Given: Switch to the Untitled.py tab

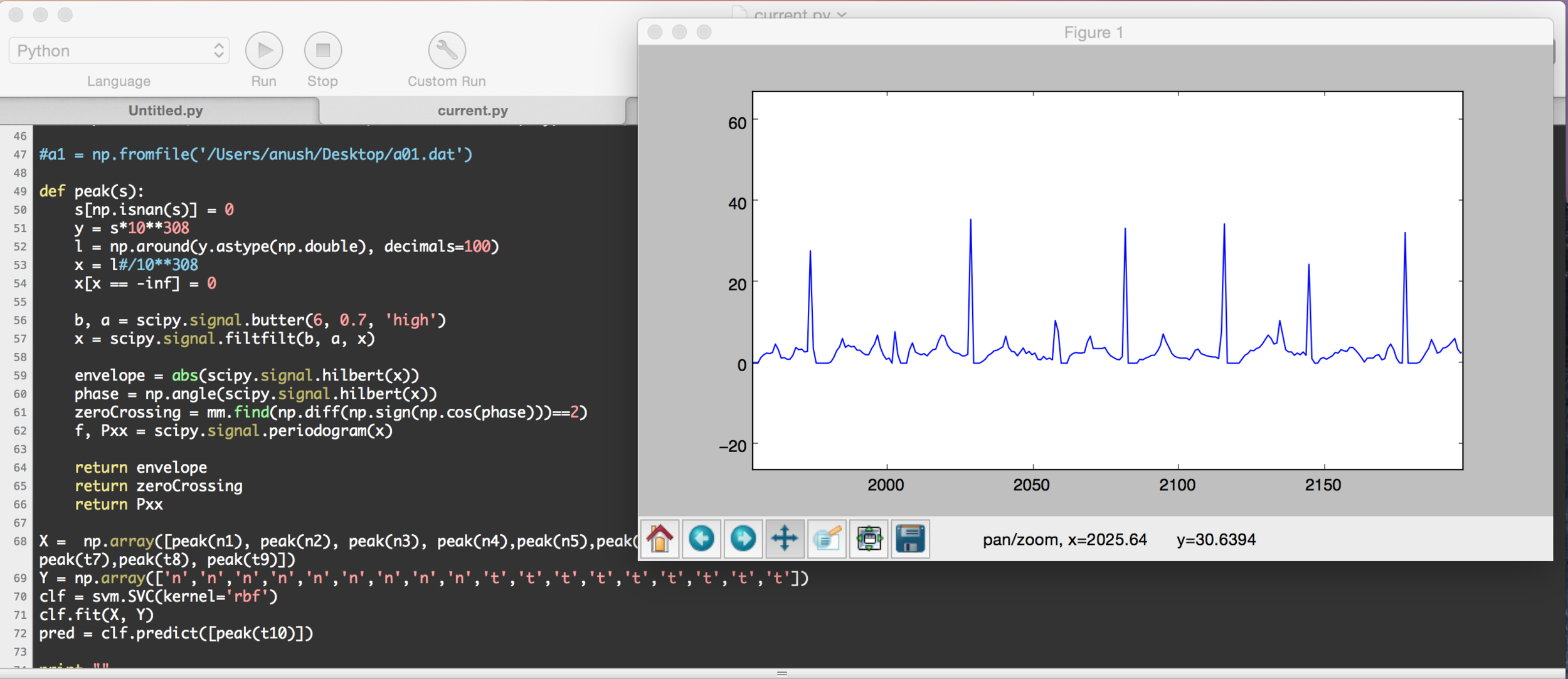Looking at the screenshot, I should coord(165,111).
